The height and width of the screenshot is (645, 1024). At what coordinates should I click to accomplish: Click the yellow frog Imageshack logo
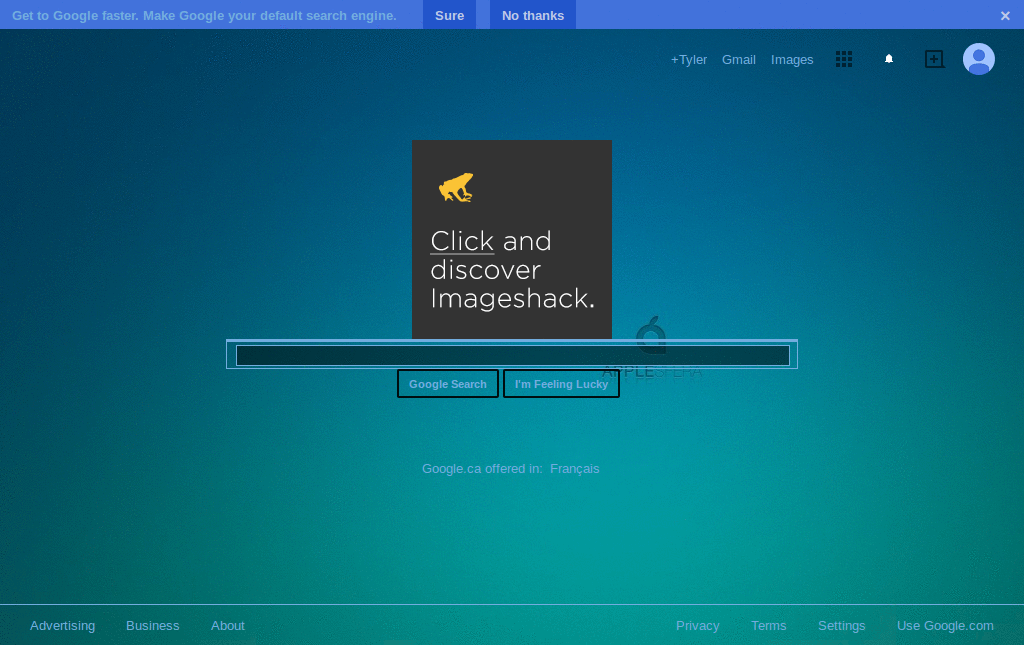point(456,187)
